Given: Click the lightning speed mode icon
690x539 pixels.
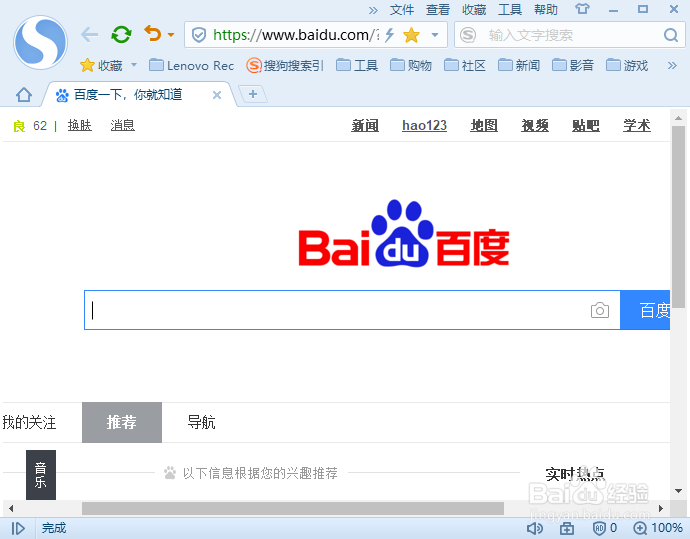Looking at the screenshot, I should [389, 35].
